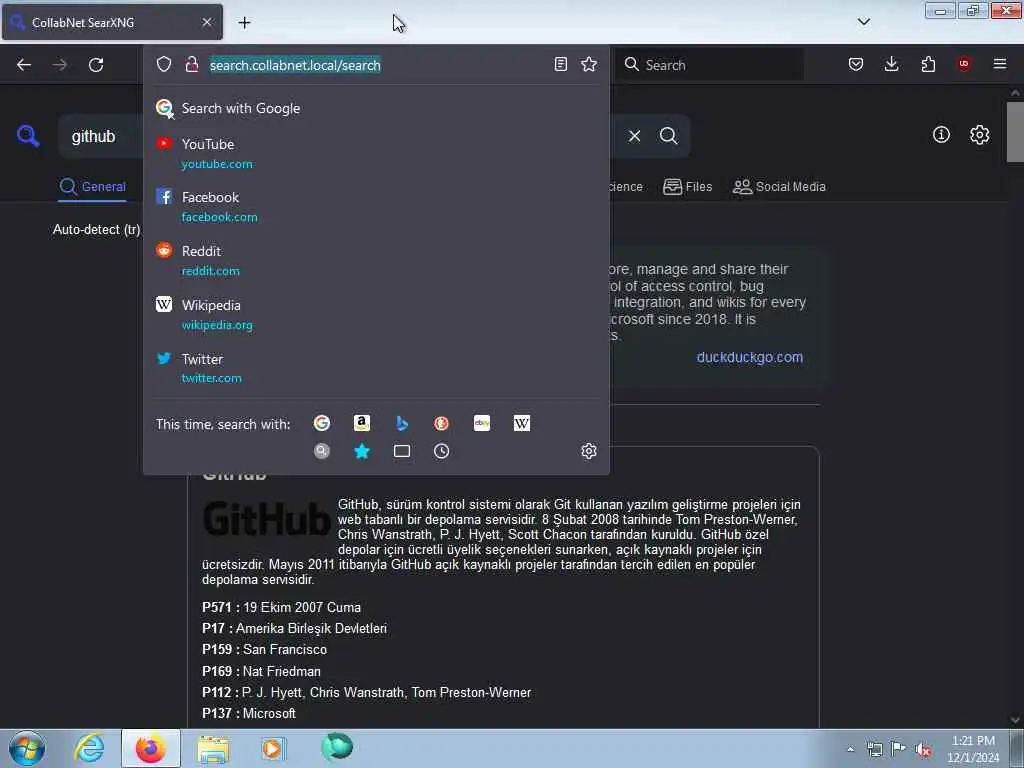Switch to the Files category tab
Viewport: 1024px width, 768px height.
click(x=688, y=187)
